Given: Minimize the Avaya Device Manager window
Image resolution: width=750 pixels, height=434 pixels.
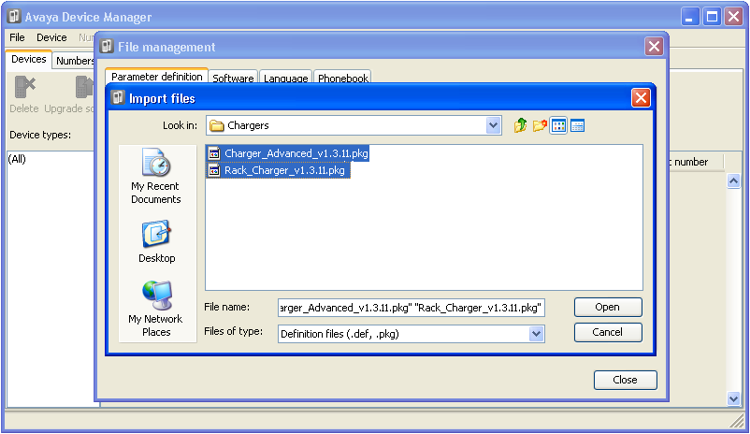Looking at the screenshot, I should click(x=689, y=17).
